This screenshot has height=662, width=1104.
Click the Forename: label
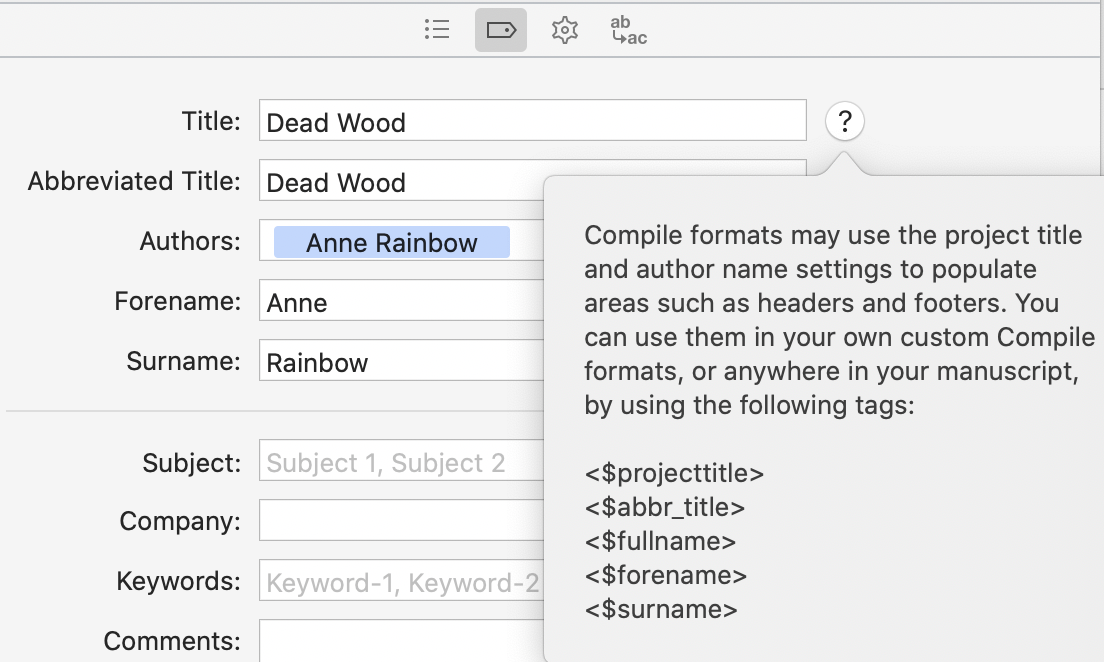click(x=177, y=301)
